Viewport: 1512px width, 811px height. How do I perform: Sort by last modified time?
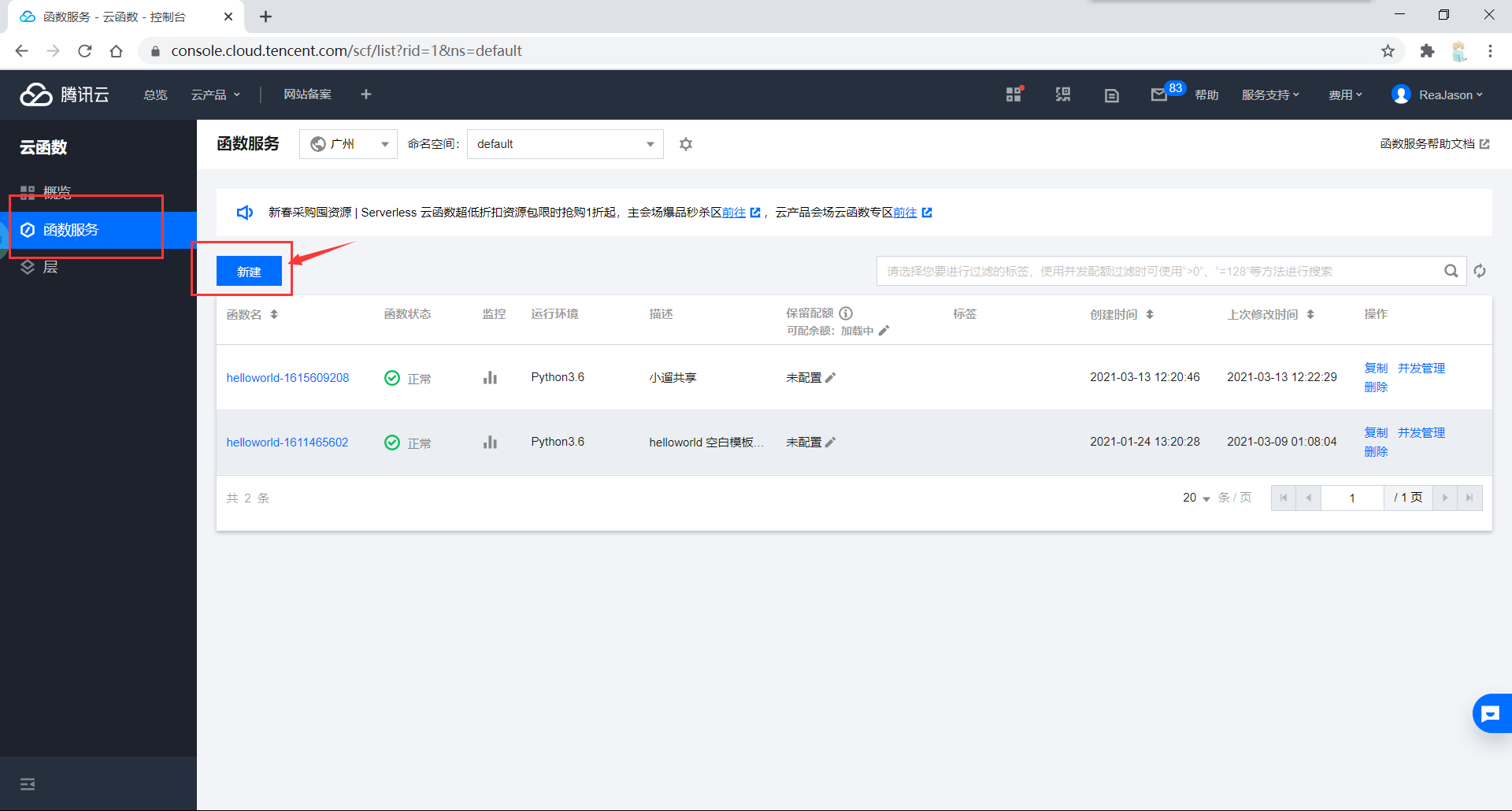(x=1310, y=314)
